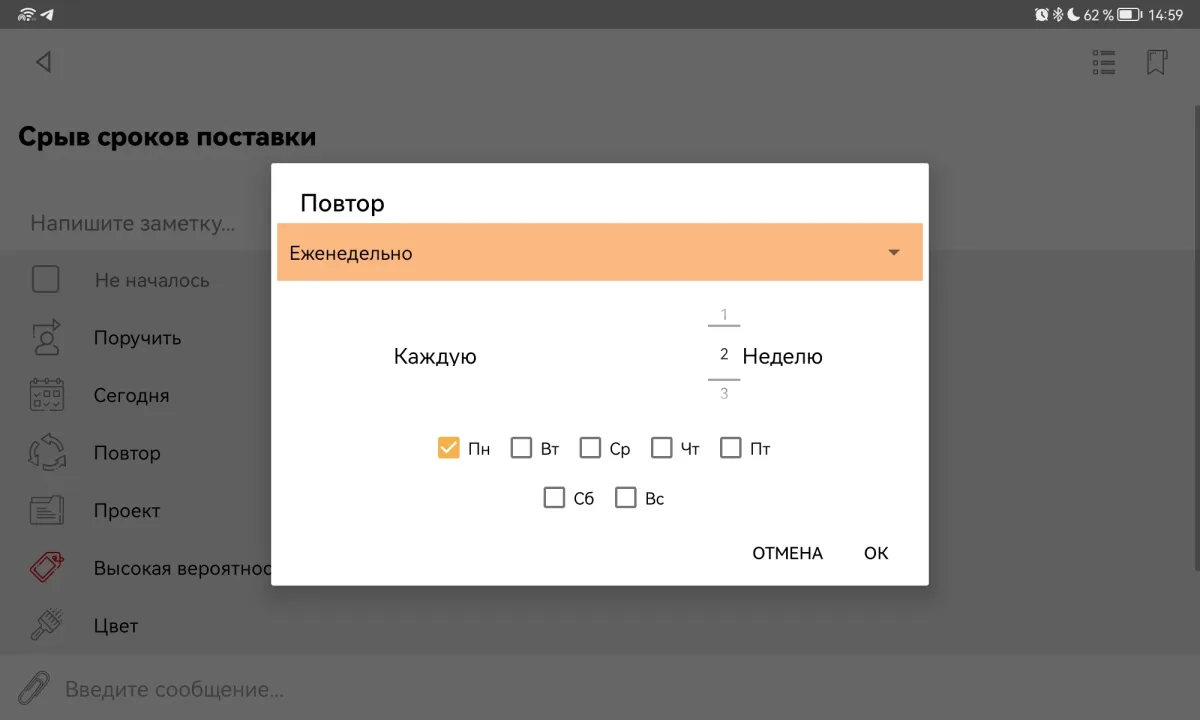This screenshot has width=1200, height=720.
Task: Open the Еженедельно frequency dropdown
Action: 599,253
